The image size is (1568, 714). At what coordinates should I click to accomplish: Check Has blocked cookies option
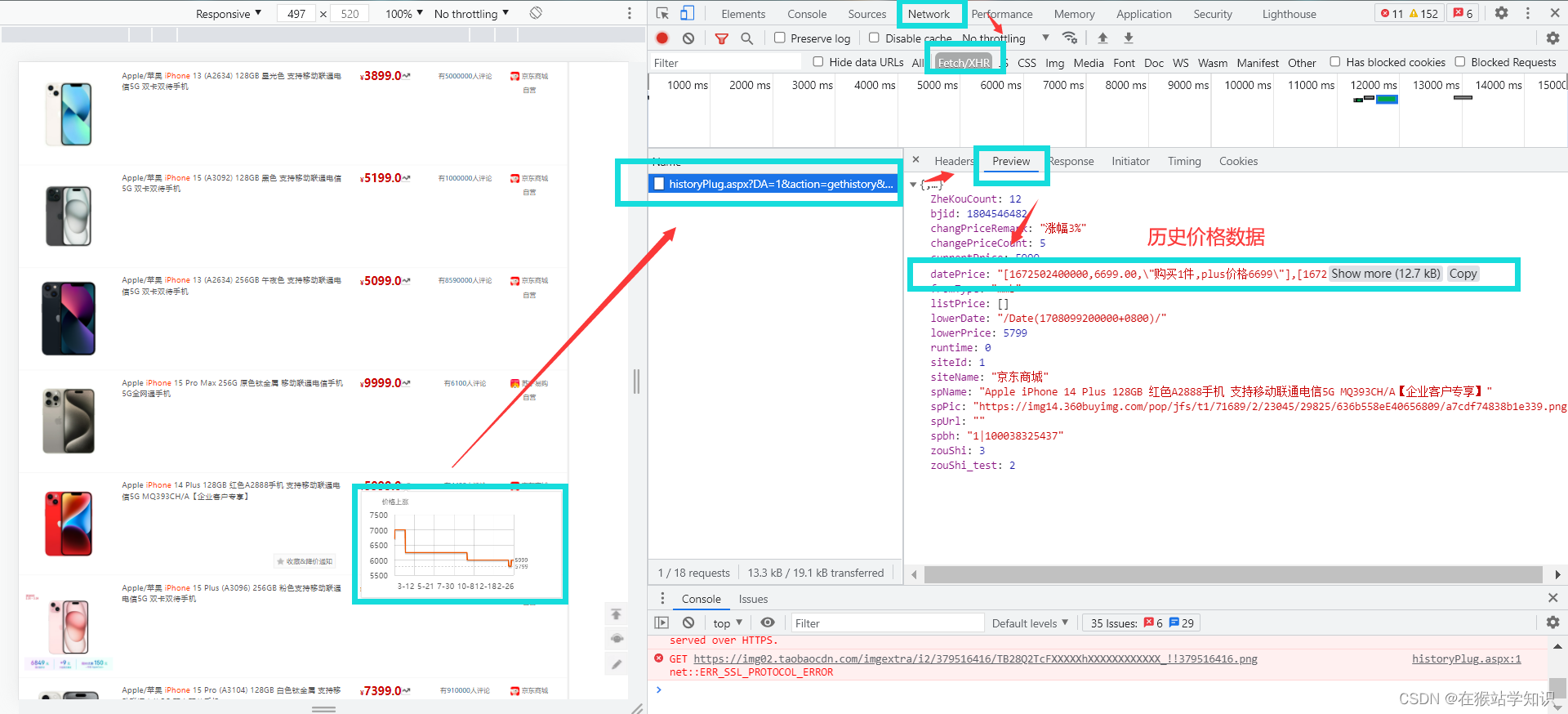click(x=1334, y=62)
